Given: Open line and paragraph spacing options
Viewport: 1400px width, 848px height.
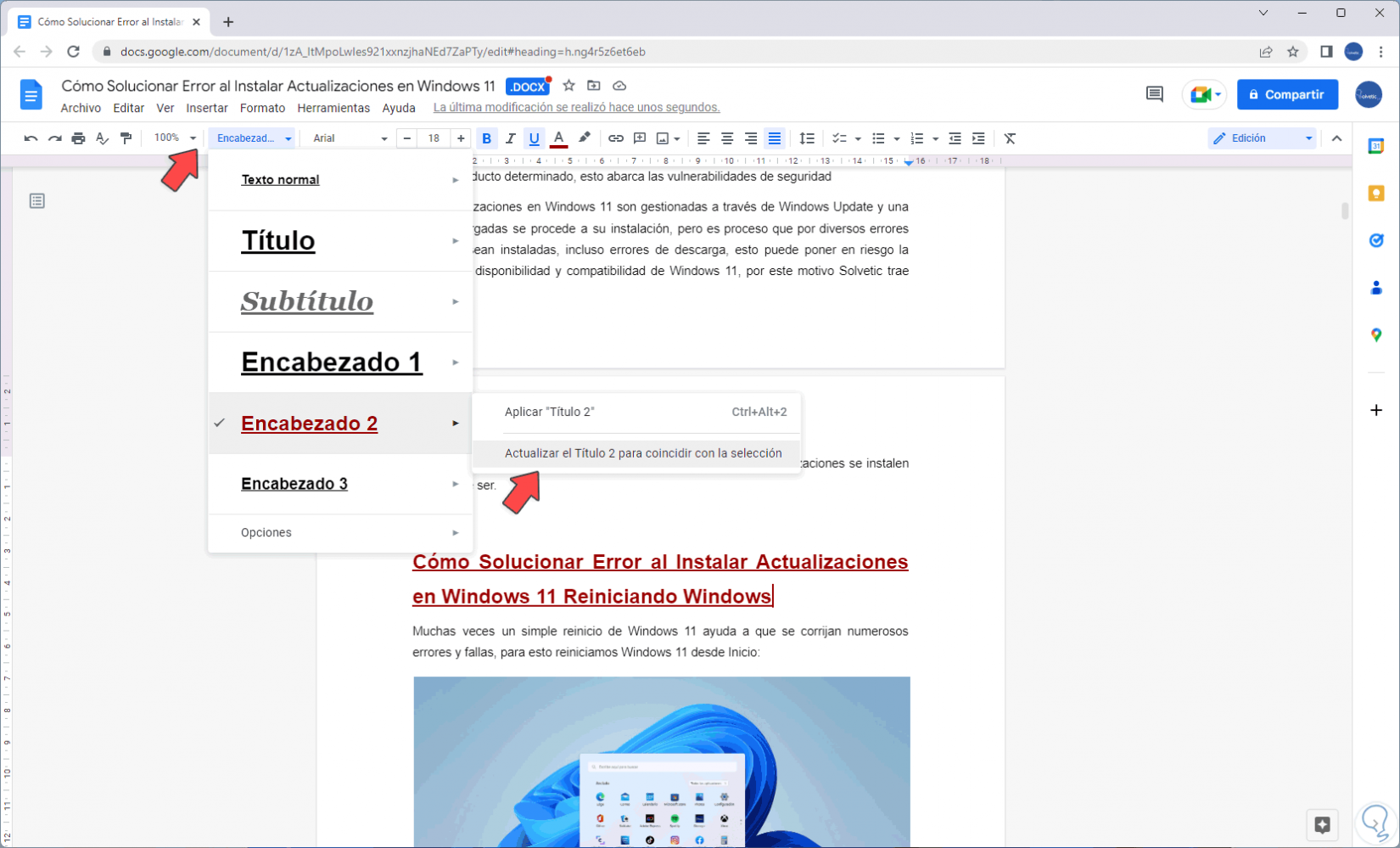Looking at the screenshot, I should (x=807, y=138).
